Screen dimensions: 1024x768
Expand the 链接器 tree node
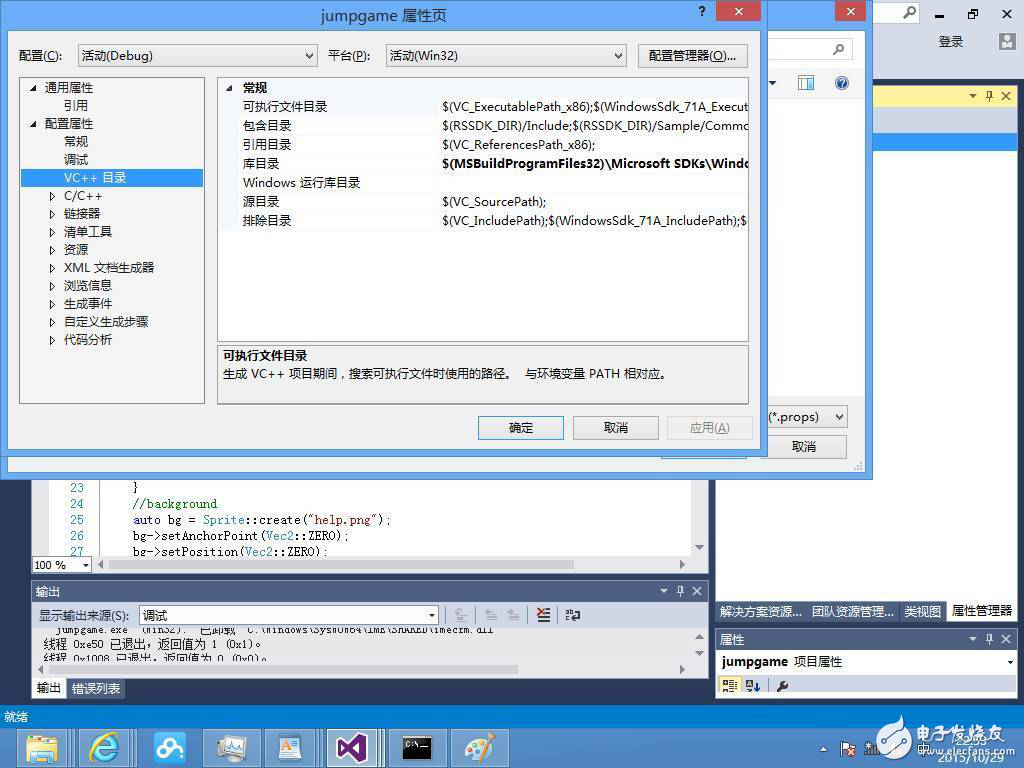click(x=53, y=214)
